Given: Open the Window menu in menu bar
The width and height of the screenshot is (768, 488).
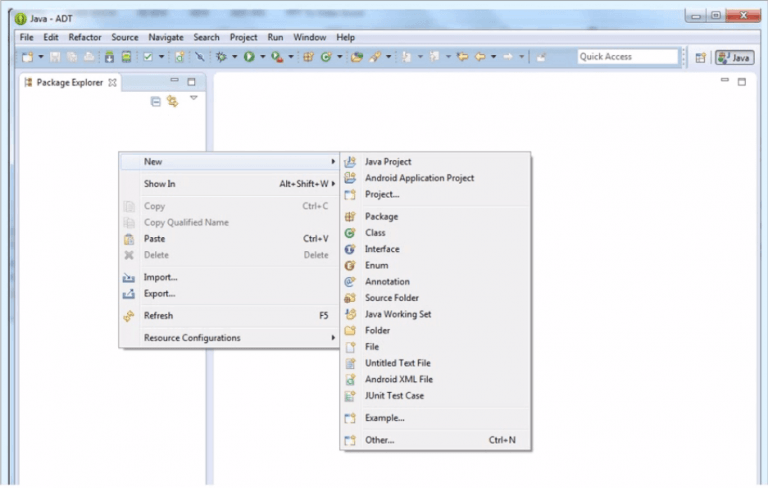Looking at the screenshot, I should [x=309, y=37].
